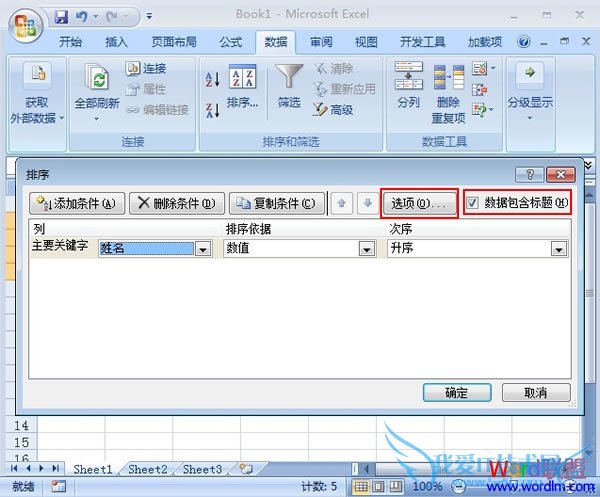The height and width of the screenshot is (497, 600).
Task: Open the 开始 ribbon tab
Action: [70, 42]
